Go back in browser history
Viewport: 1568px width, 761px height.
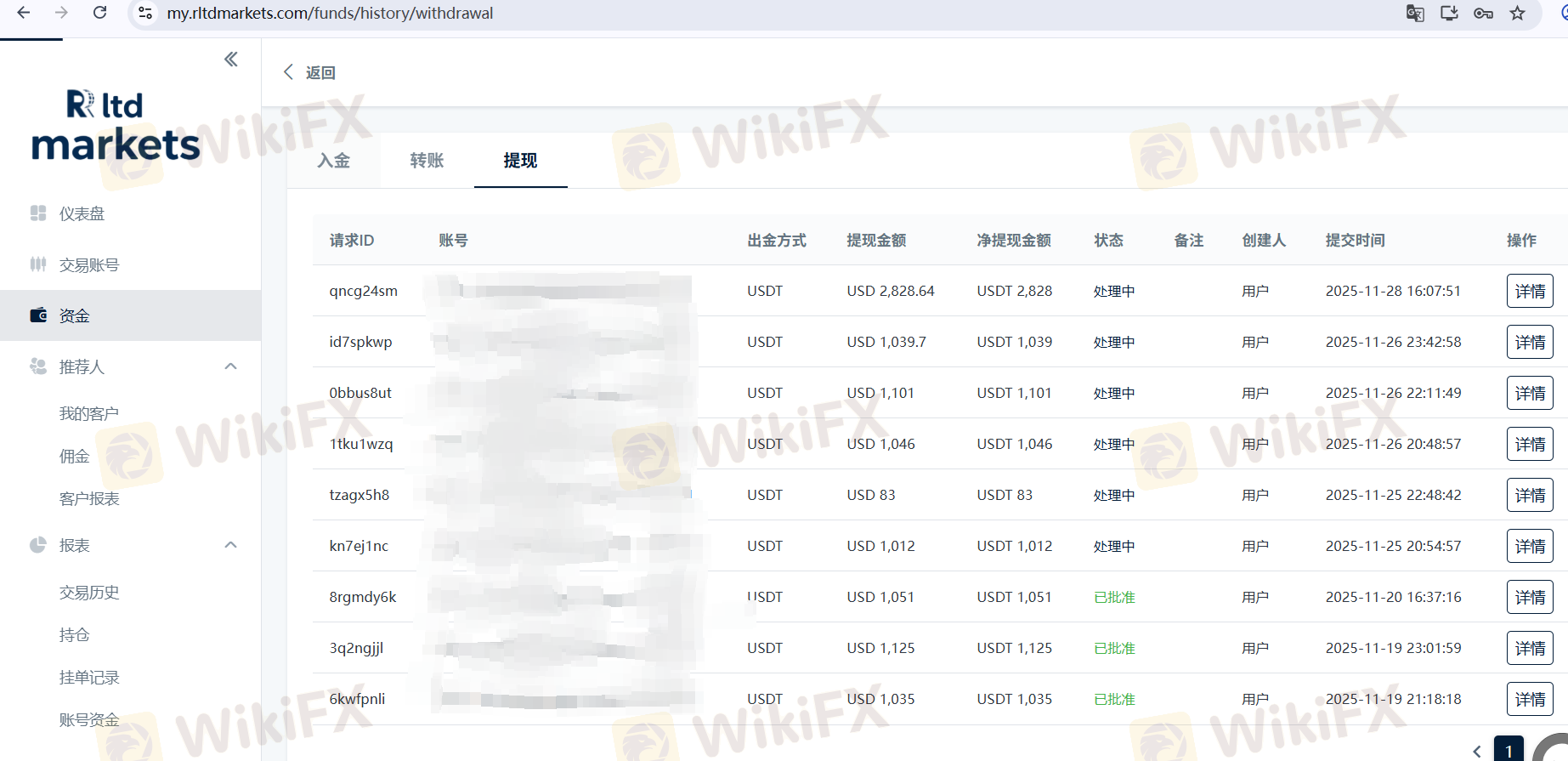pos(24,13)
